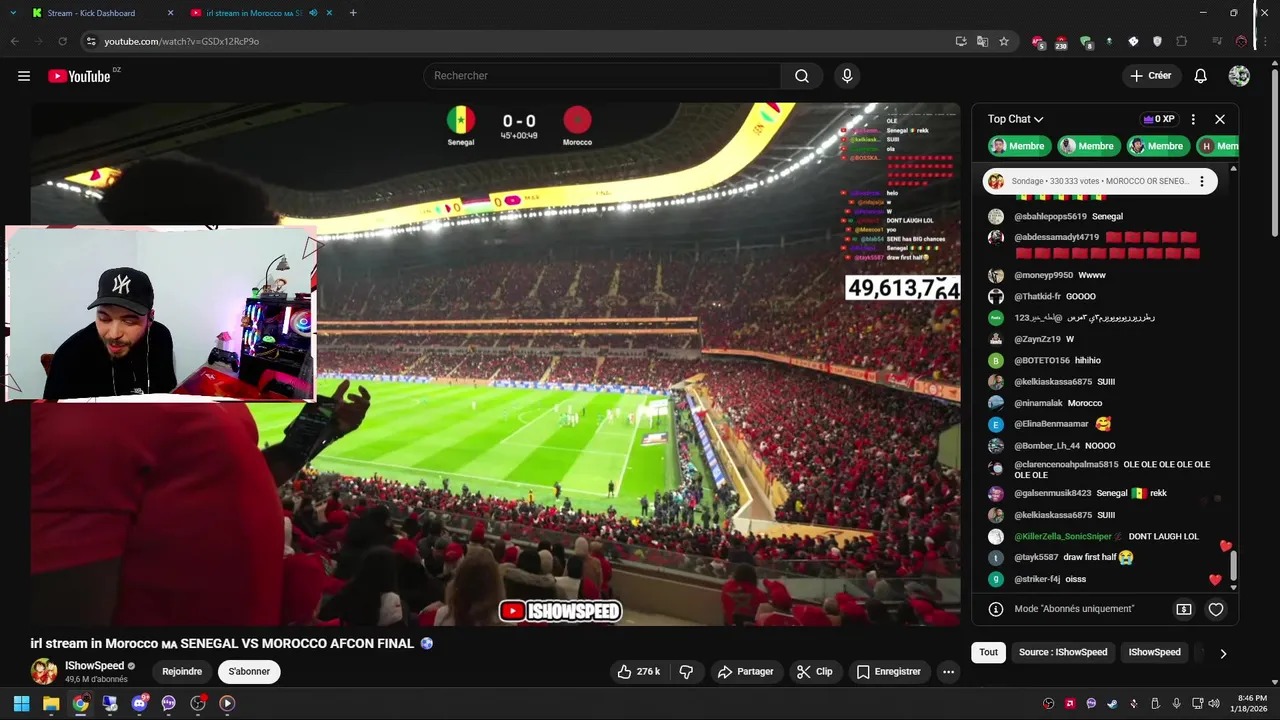Open the chat three-dot options menu
Screen dimensions: 1280x720
point(1193,119)
